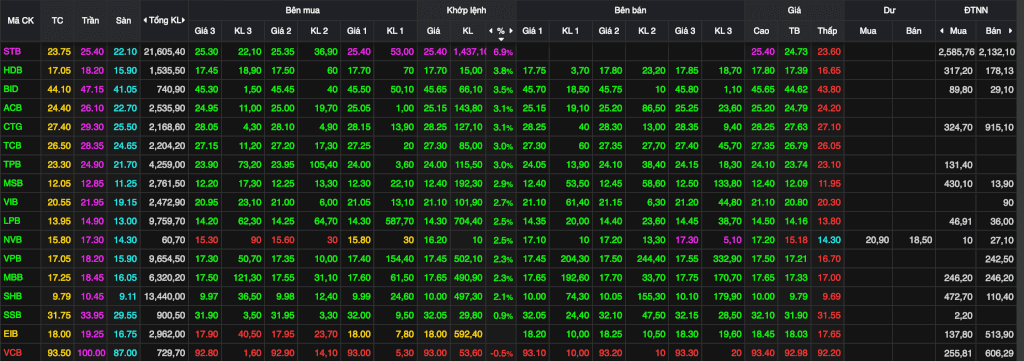Click the Thấp low price header

[x=827, y=31]
